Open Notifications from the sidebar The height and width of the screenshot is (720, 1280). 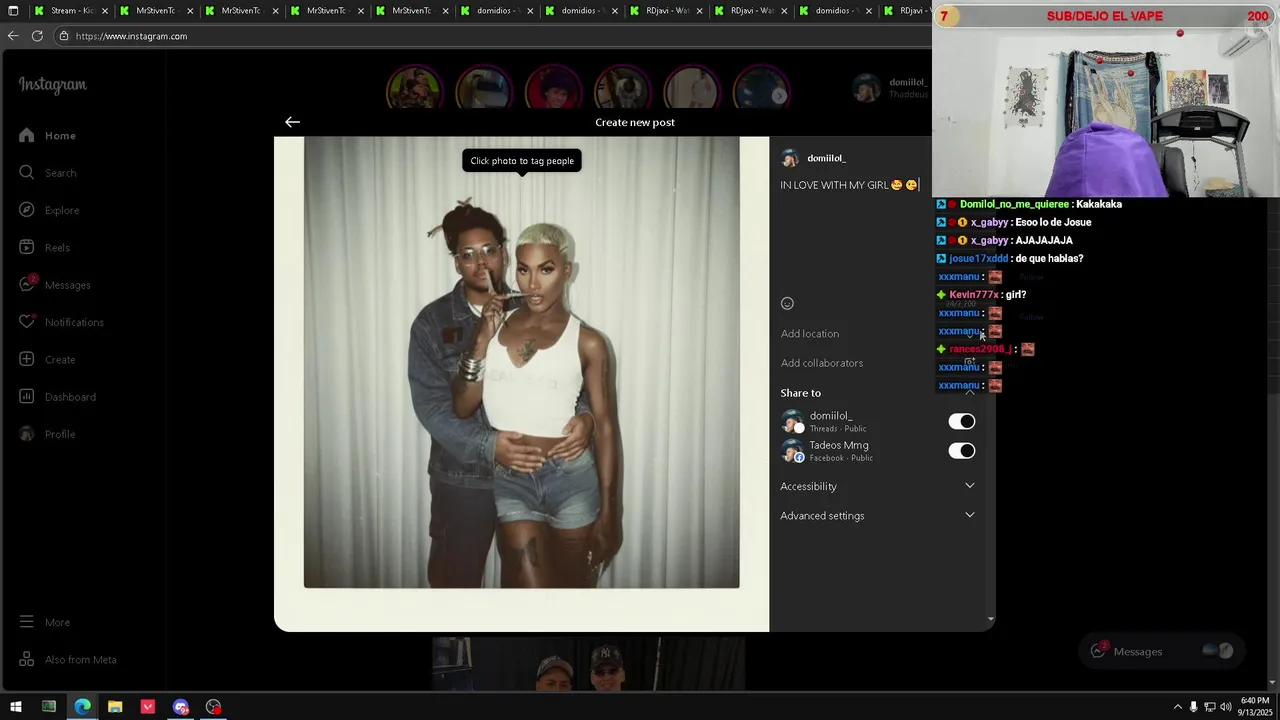tap(61, 322)
